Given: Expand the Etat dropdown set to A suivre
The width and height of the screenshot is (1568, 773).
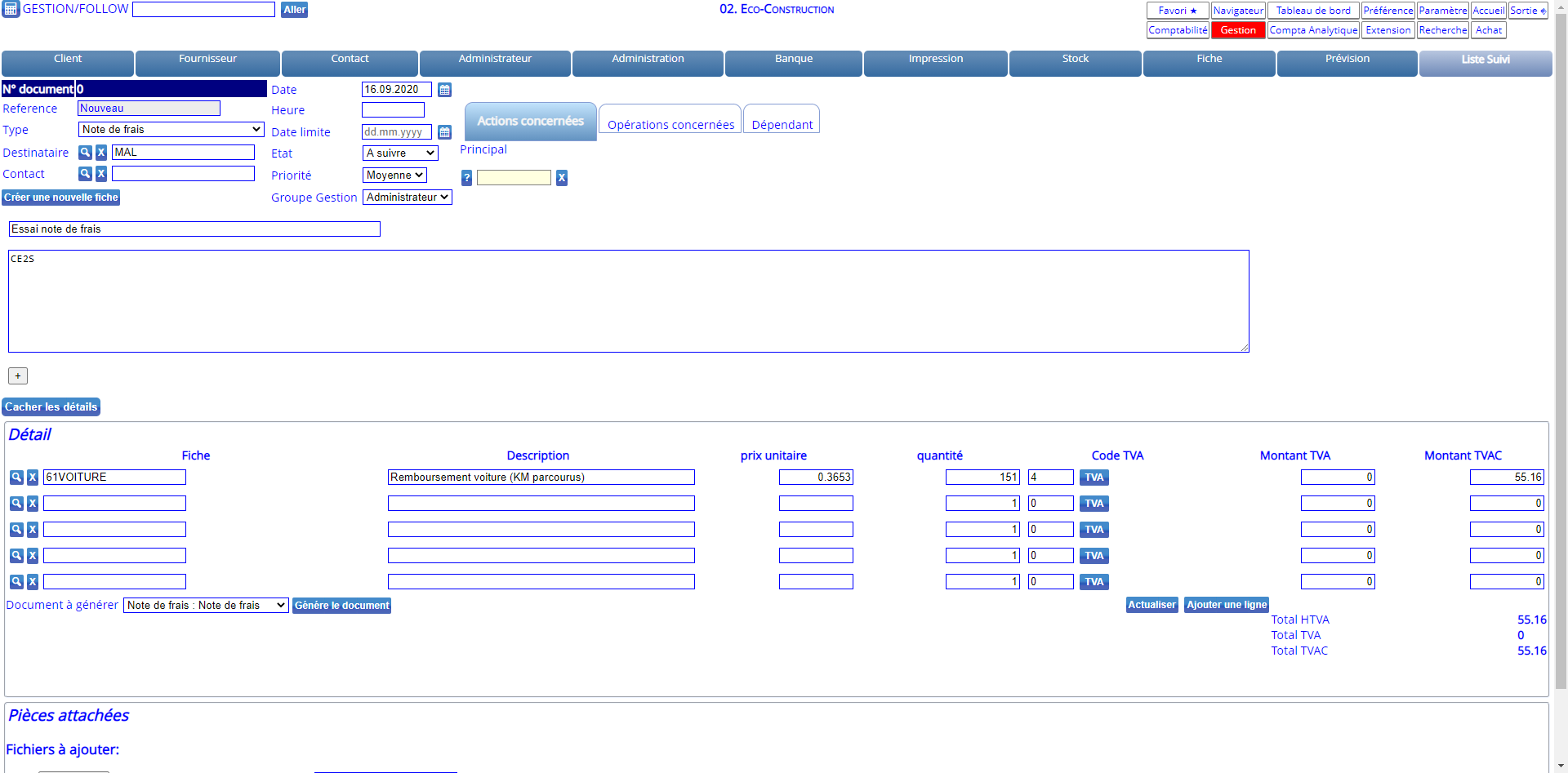Looking at the screenshot, I should (400, 153).
